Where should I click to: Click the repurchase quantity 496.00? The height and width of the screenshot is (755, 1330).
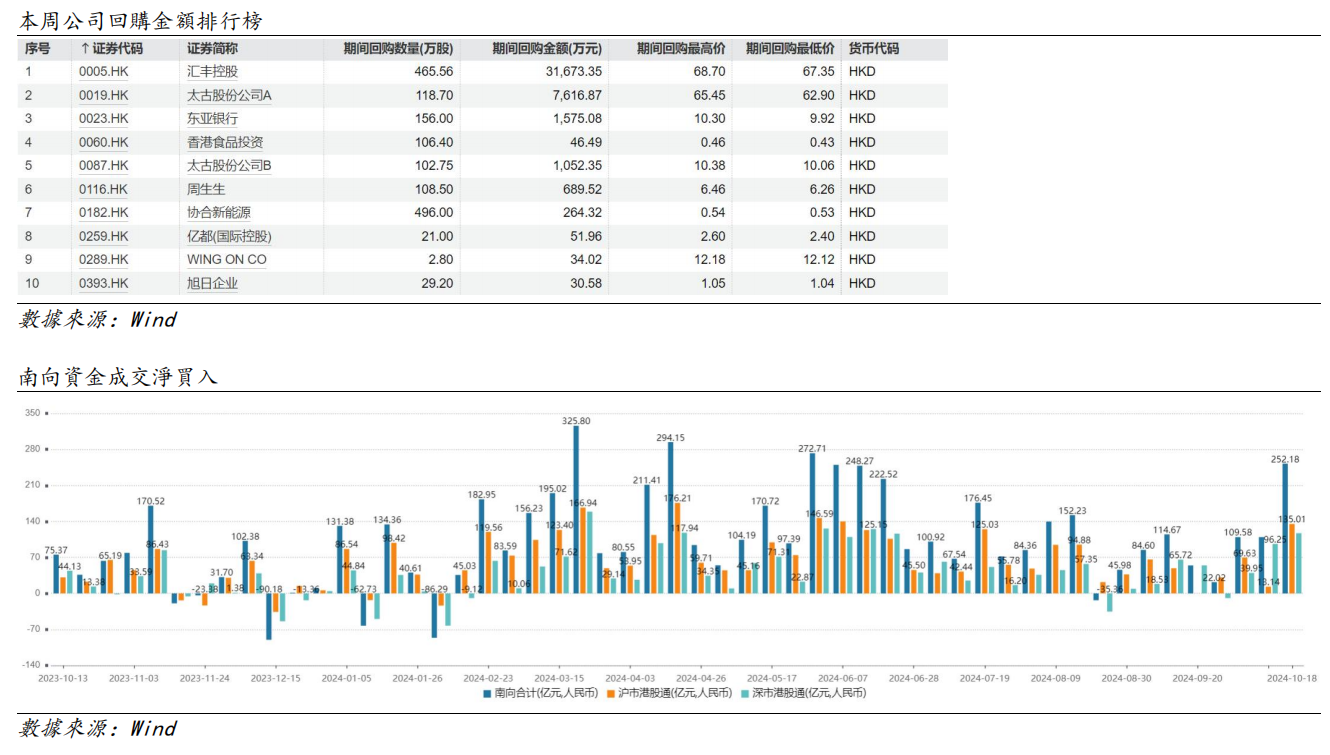click(x=434, y=213)
